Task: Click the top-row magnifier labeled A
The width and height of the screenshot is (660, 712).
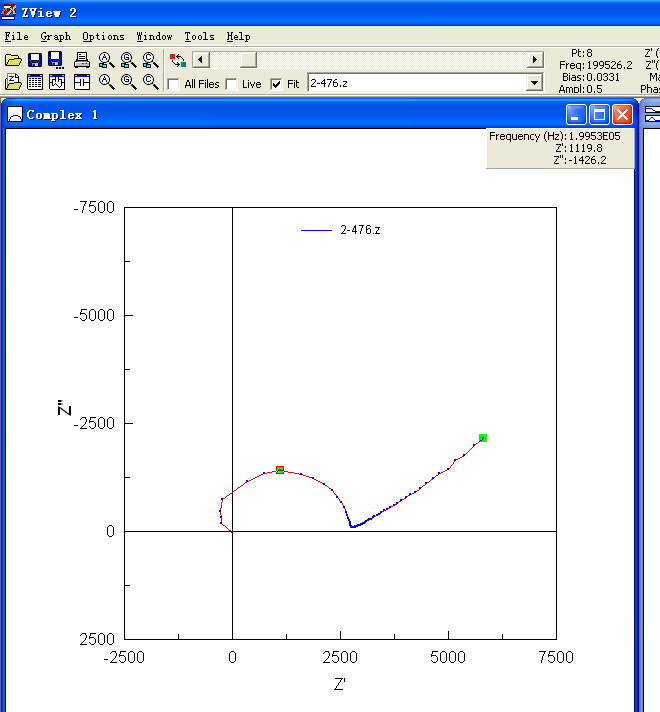Action: (x=106, y=60)
